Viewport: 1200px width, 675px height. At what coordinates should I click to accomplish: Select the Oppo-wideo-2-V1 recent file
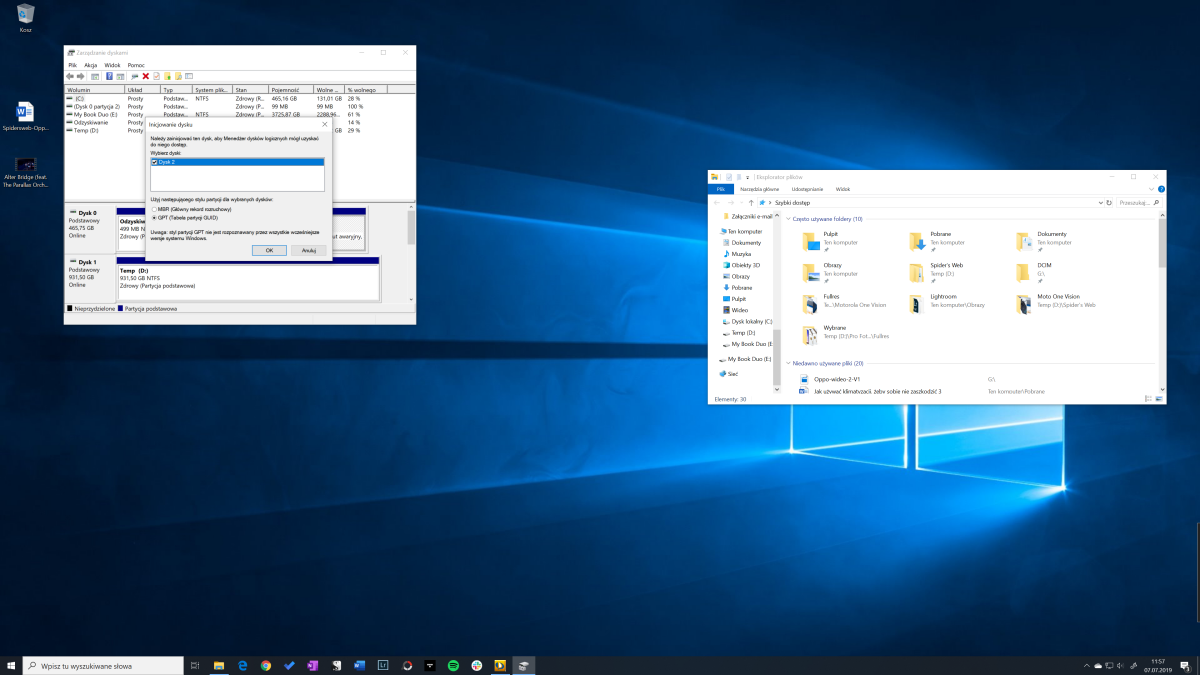point(830,380)
